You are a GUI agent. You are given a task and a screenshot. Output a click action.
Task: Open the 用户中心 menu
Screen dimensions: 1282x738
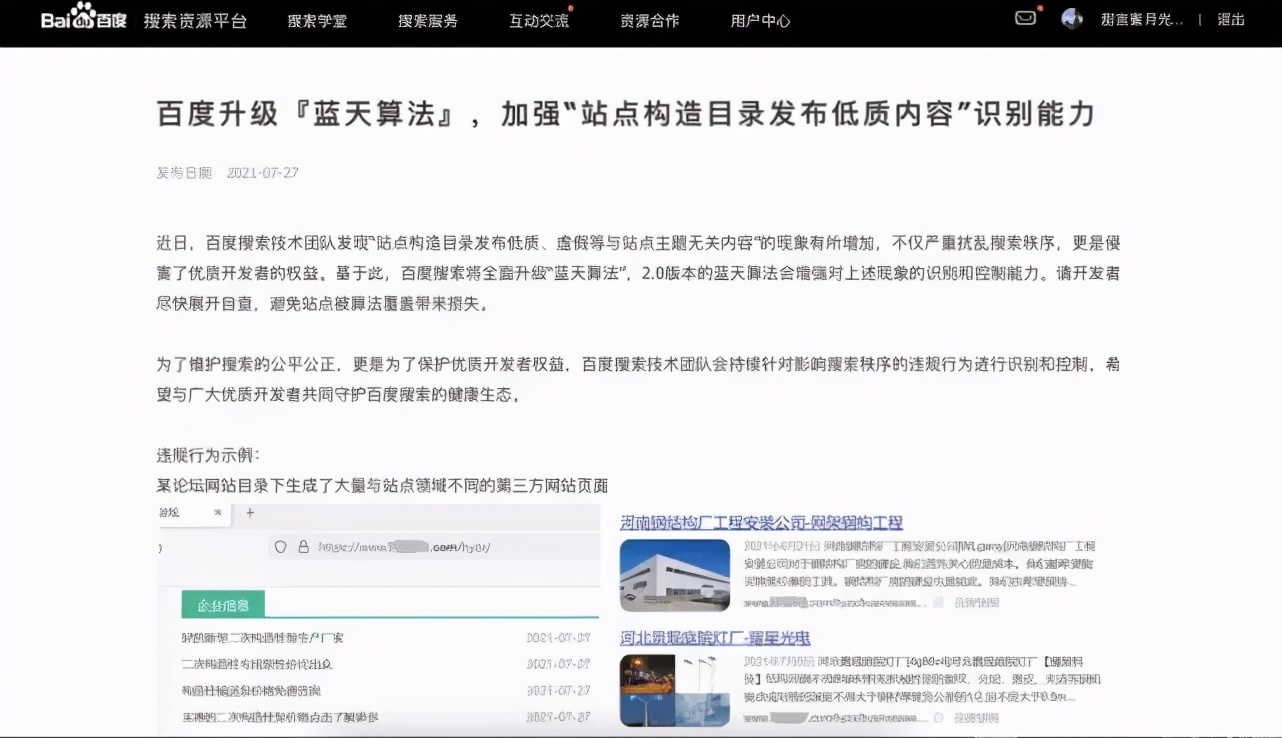(761, 21)
